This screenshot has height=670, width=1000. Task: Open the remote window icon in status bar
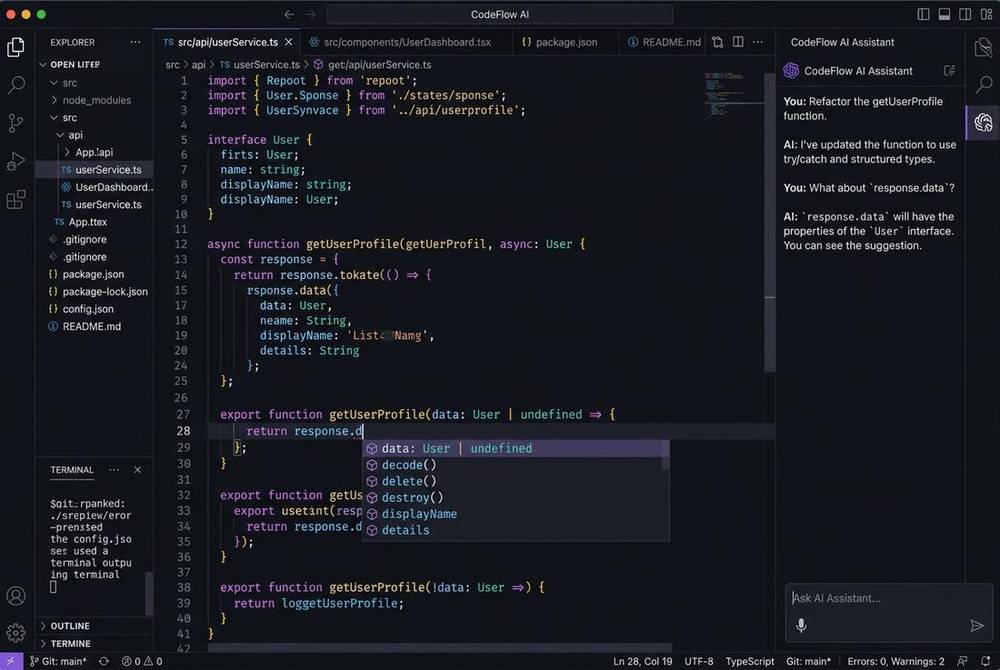point(11,661)
